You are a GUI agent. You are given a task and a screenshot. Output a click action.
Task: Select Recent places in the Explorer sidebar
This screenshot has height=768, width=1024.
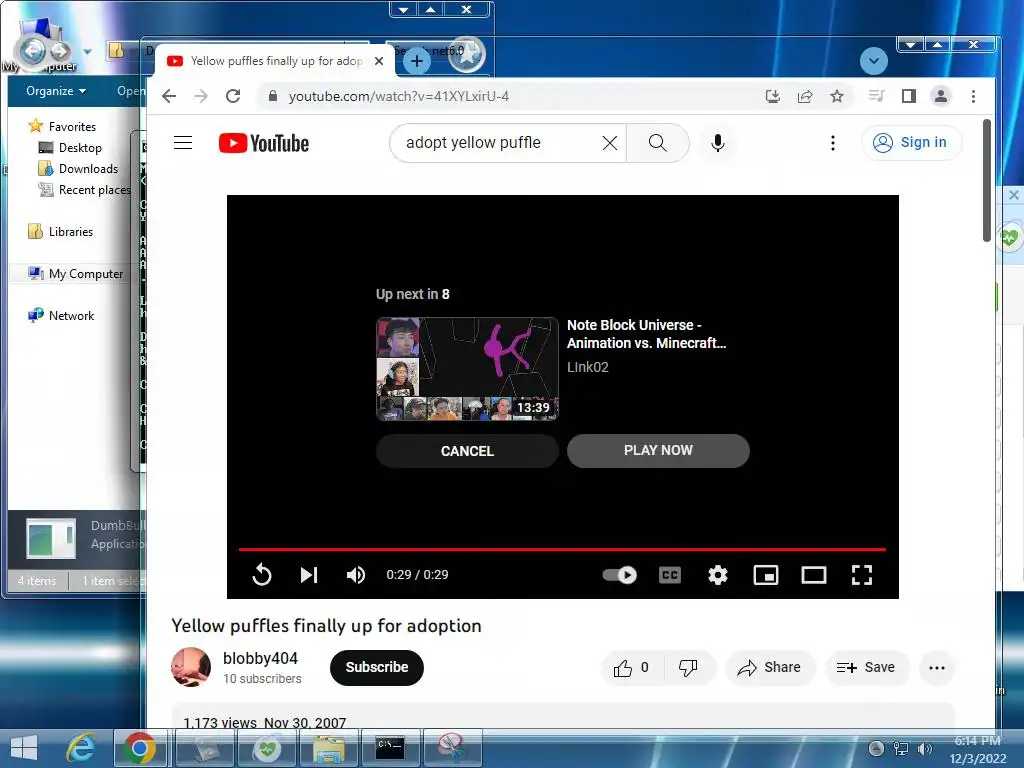85,189
